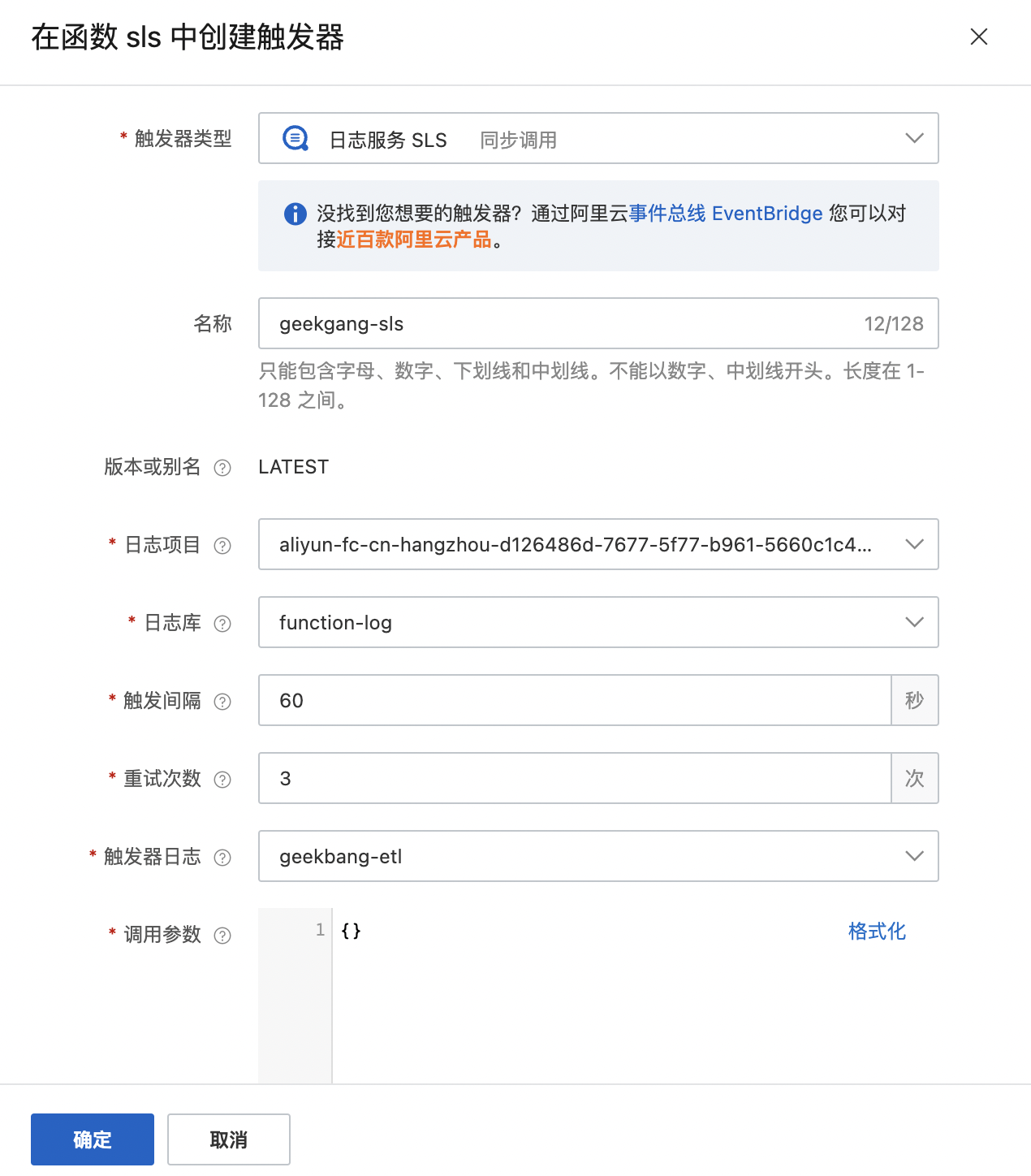Click the 近百款阿里云产品 link

point(416,240)
